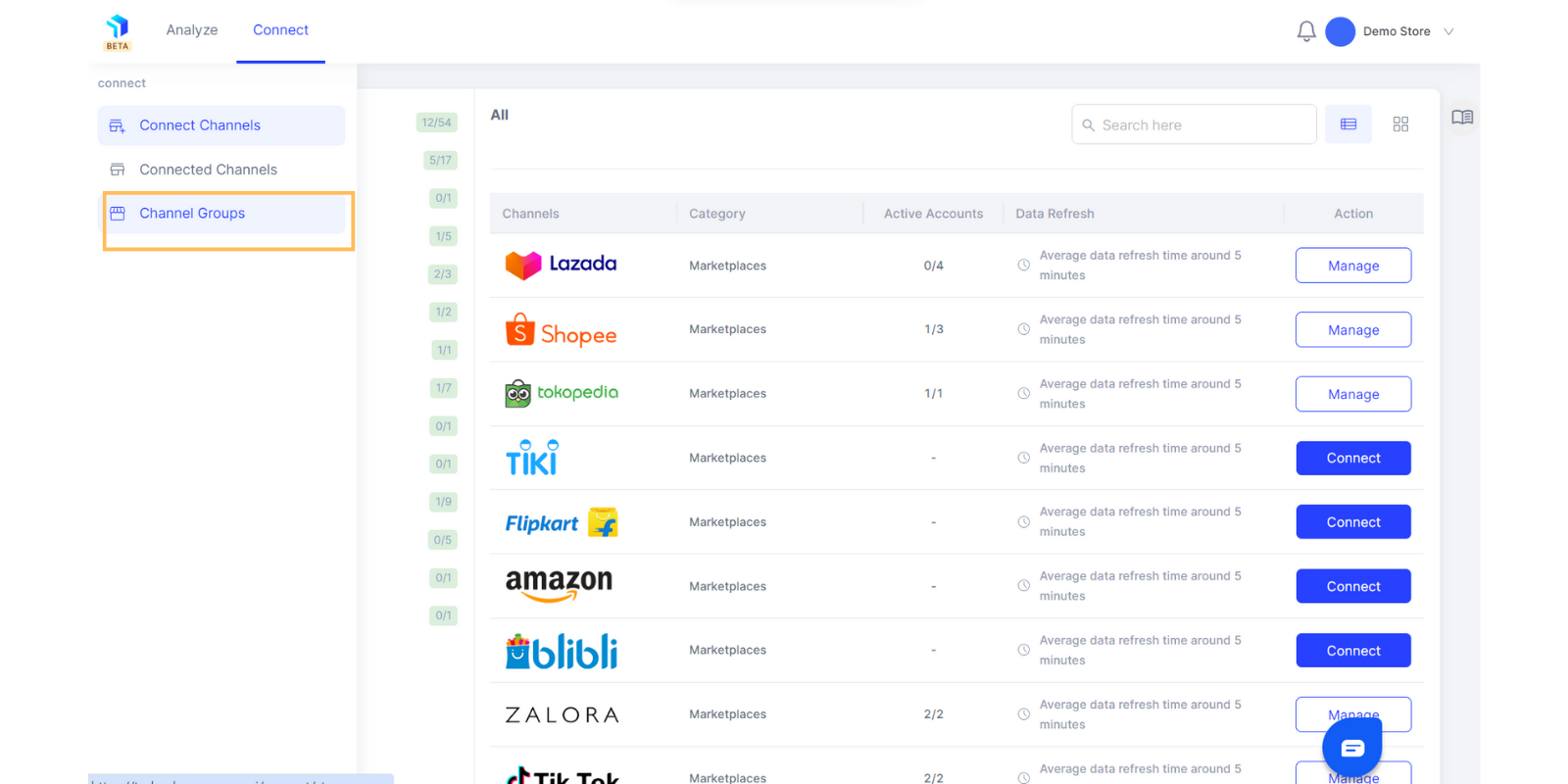Click Connect for Tiki
Screen dimensions: 1568x784
(1353, 458)
